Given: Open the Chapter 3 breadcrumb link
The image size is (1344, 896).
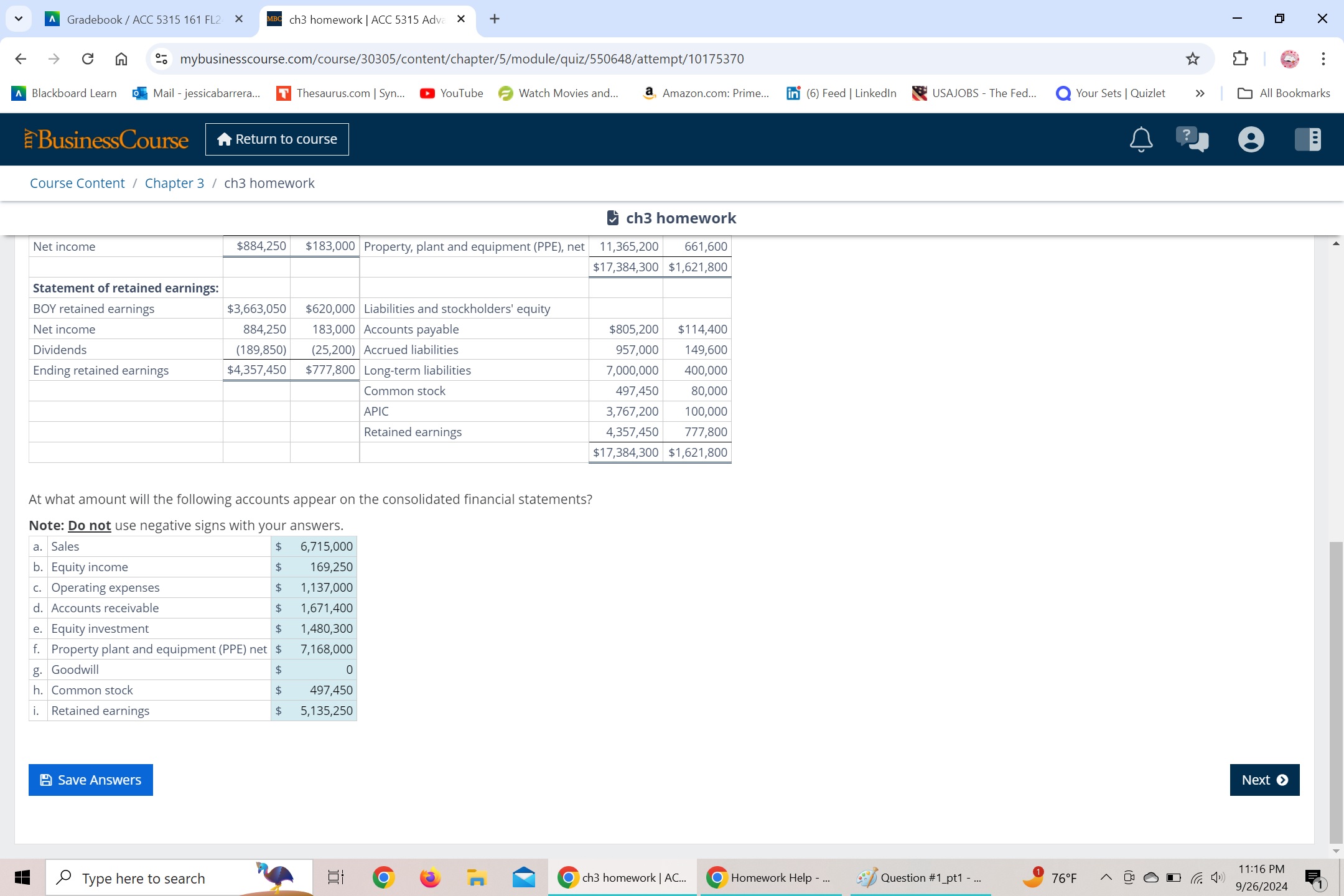Looking at the screenshot, I should pyautogui.click(x=174, y=183).
